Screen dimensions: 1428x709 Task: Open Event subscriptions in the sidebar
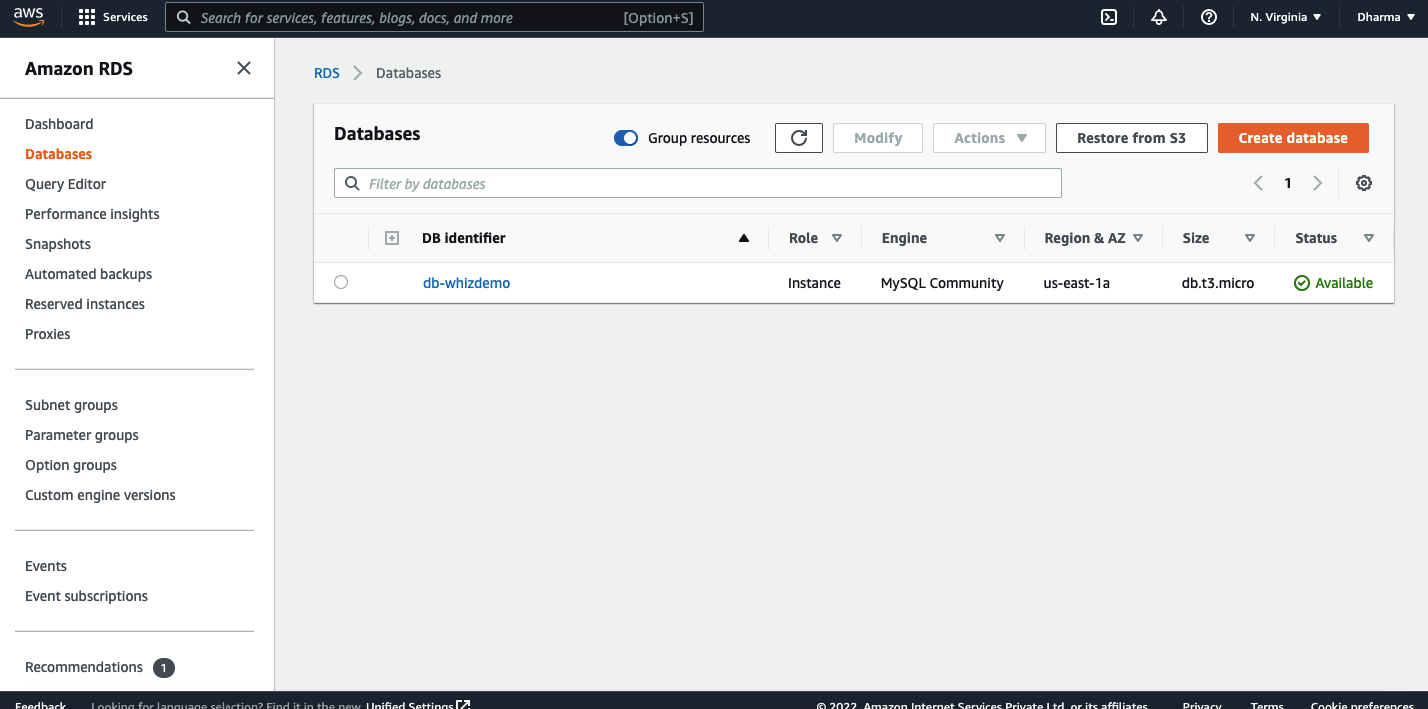86,596
